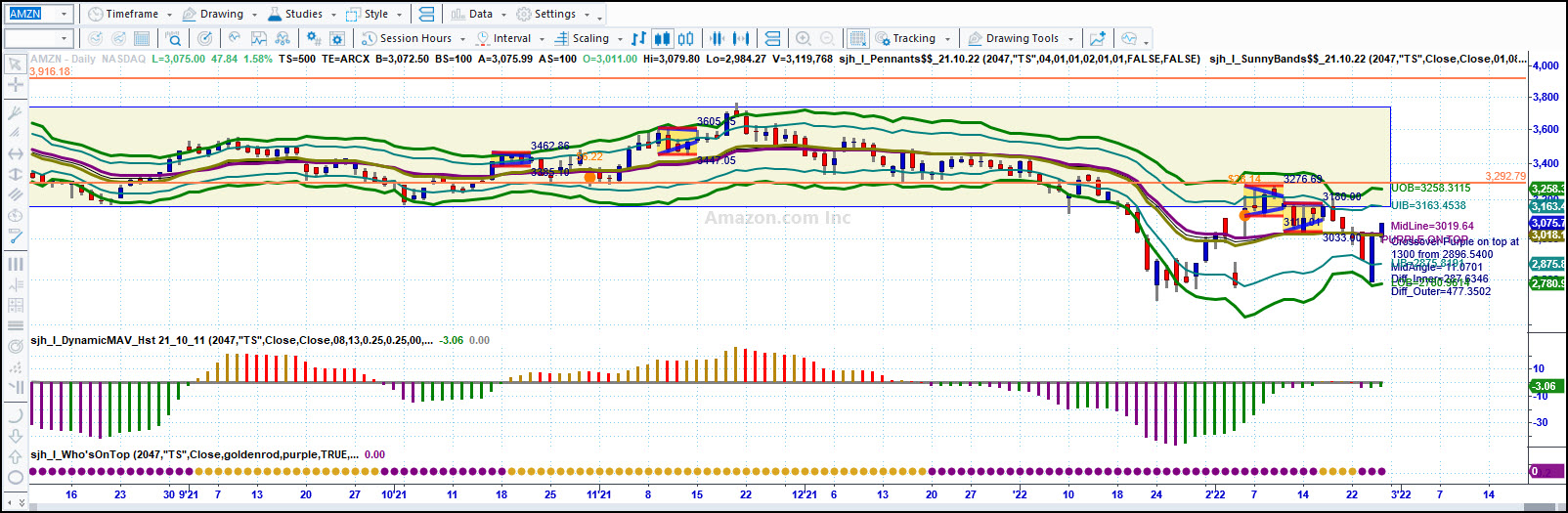
Task: Click the MidLine=3019.64 annotation text
Action: coord(1432,226)
